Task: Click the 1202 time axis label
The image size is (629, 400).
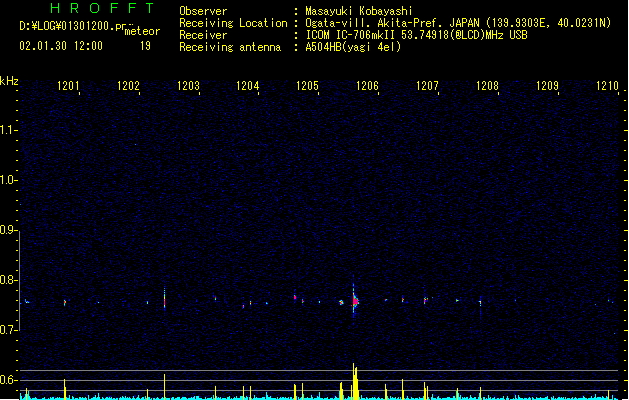Action: pyautogui.click(x=128, y=86)
